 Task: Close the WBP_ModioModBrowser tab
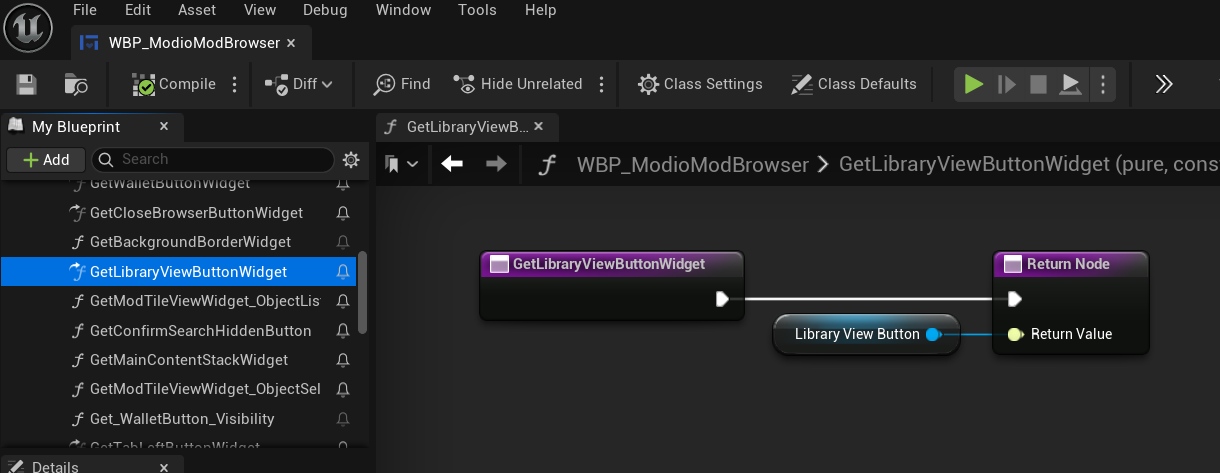tap(291, 43)
